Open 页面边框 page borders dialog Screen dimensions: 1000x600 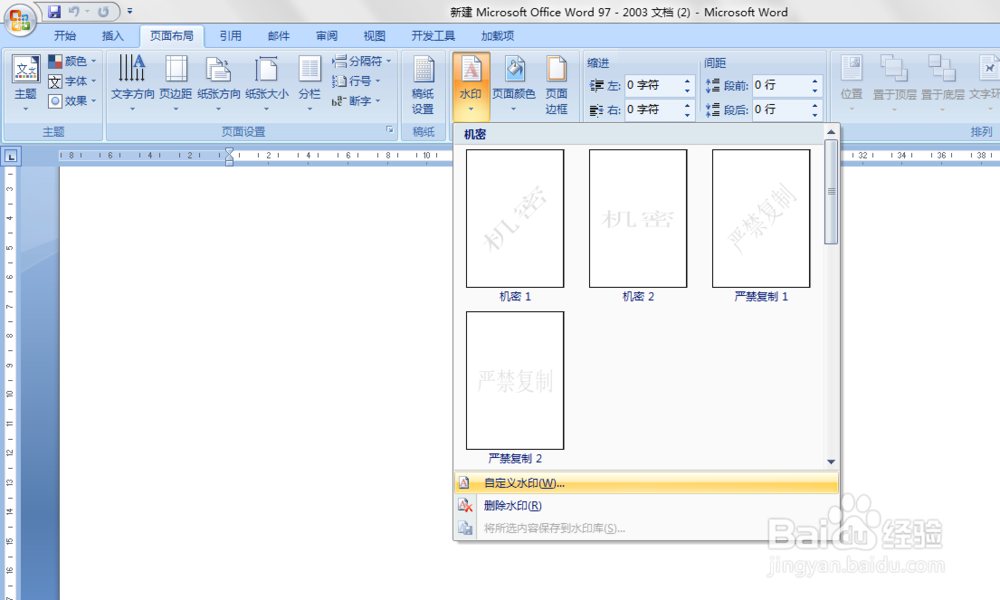point(556,86)
